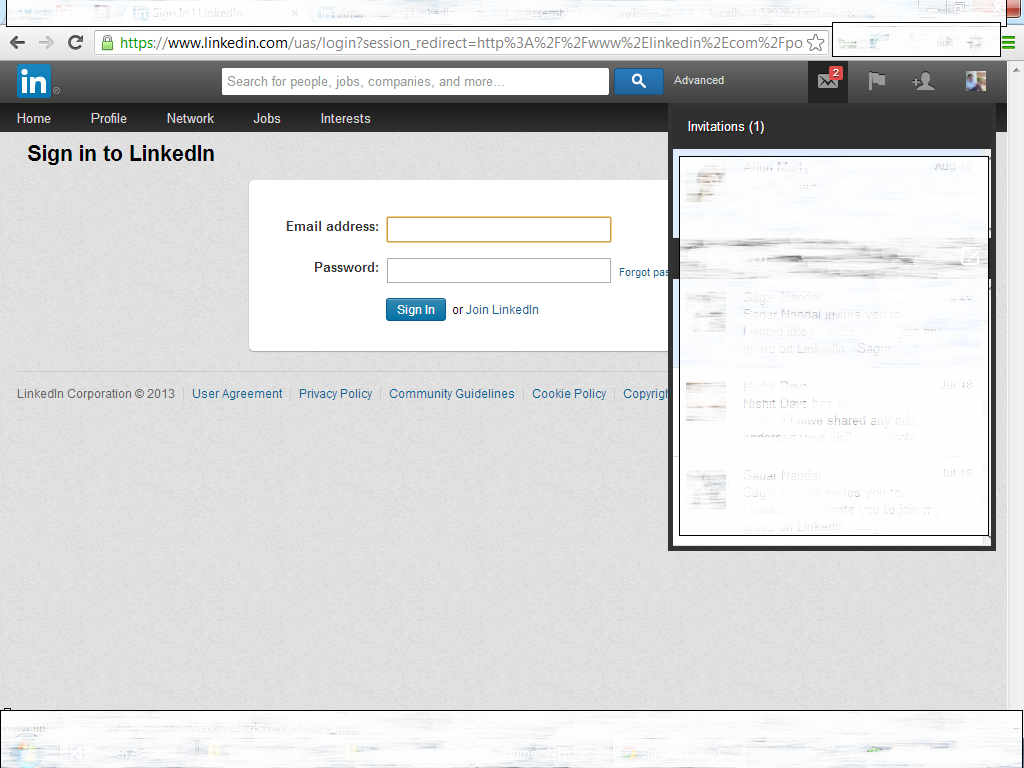Click the LinkedIn logo
1024x768 pixels.
34,81
